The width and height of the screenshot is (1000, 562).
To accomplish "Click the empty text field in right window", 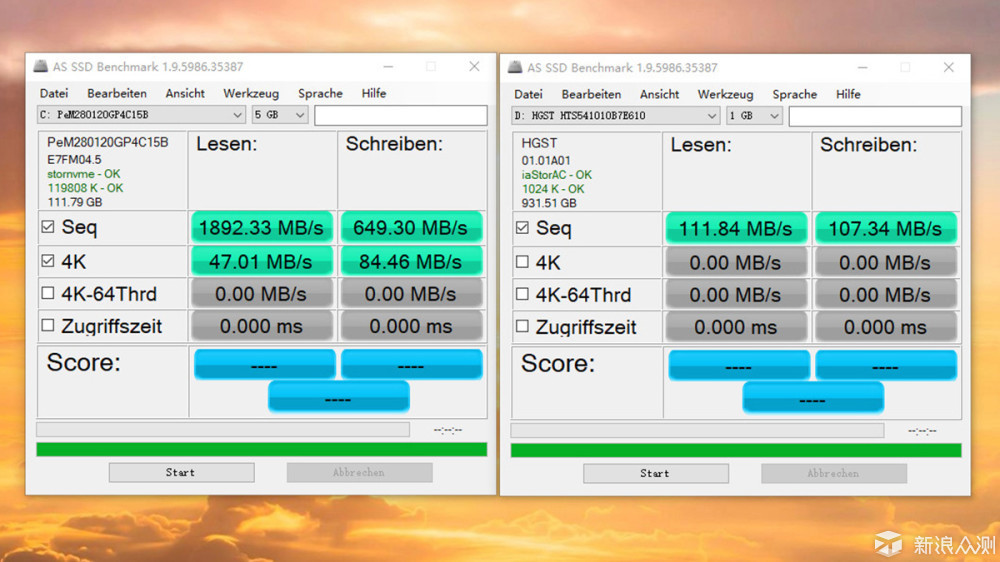I will pyautogui.click(x=875, y=116).
